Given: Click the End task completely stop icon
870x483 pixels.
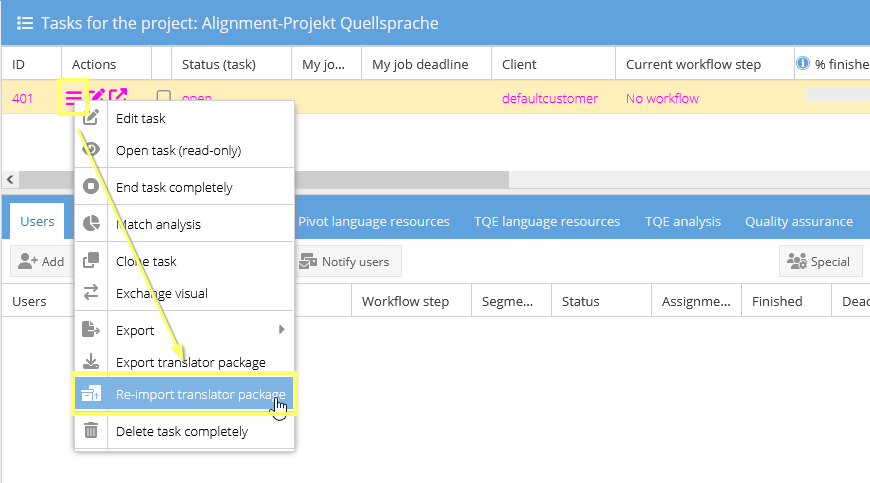Looking at the screenshot, I should 91,187.
